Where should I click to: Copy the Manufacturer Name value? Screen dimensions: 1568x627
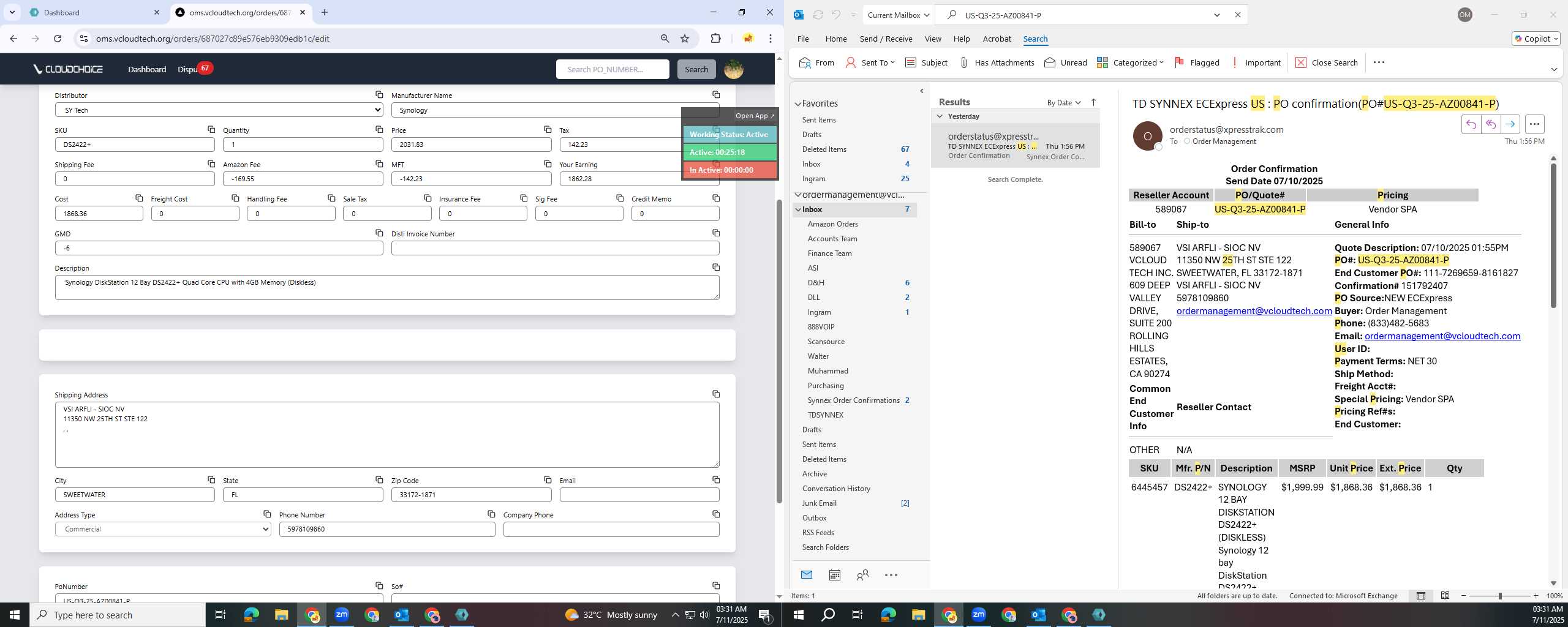pyautogui.click(x=716, y=94)
